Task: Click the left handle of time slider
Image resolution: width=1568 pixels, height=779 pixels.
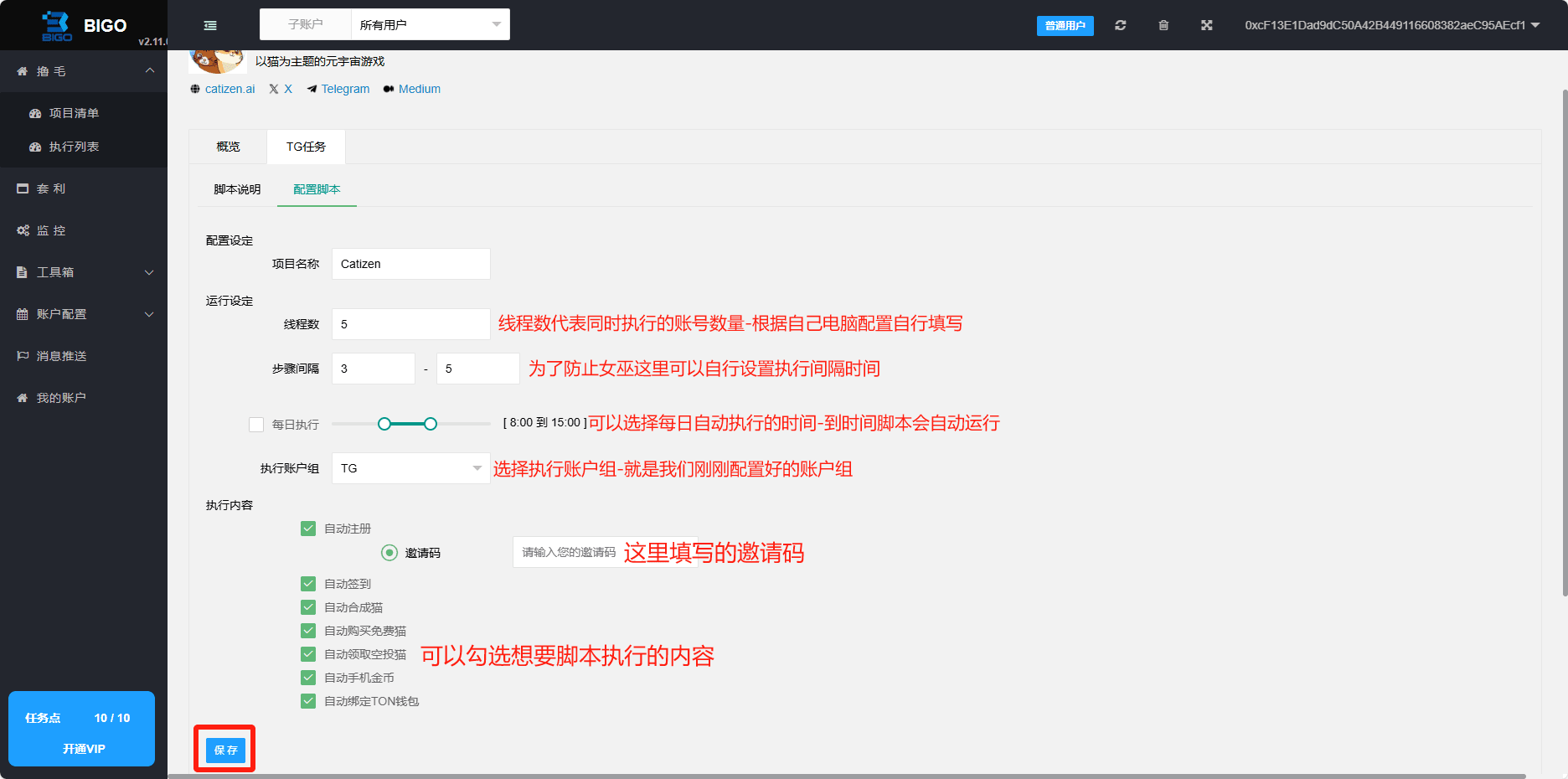Action: point(384,424)
